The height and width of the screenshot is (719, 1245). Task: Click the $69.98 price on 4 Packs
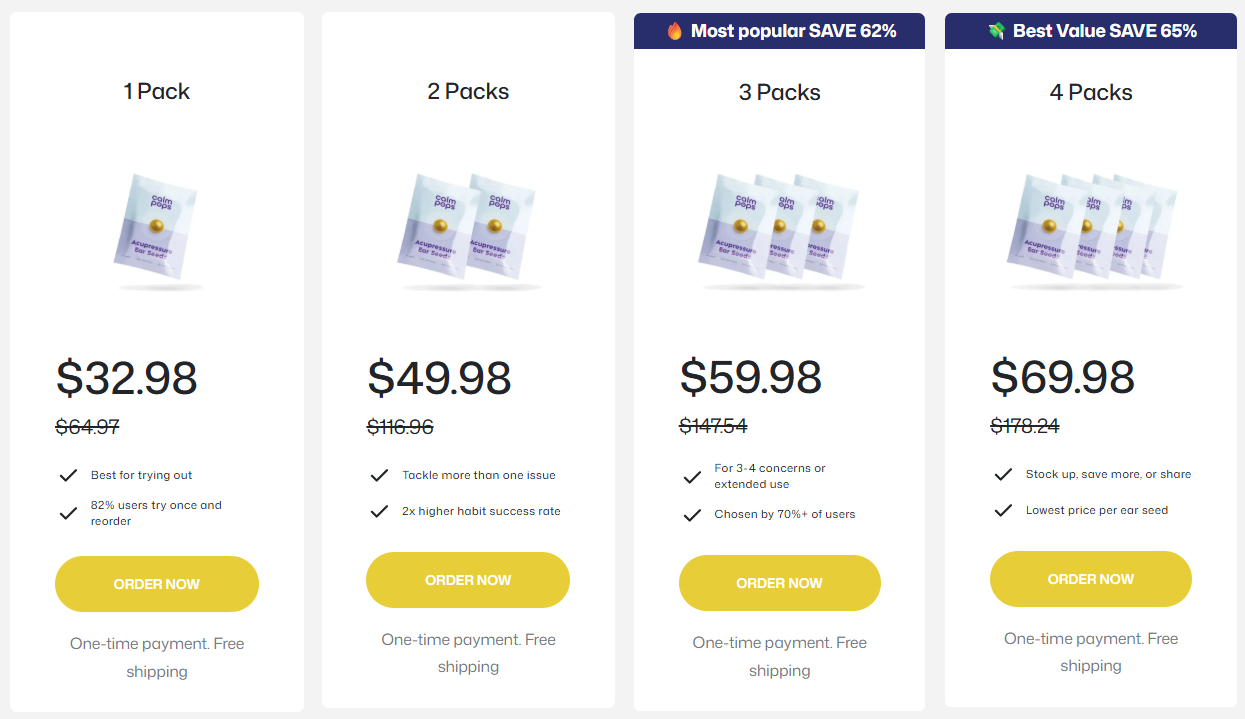1063,379
